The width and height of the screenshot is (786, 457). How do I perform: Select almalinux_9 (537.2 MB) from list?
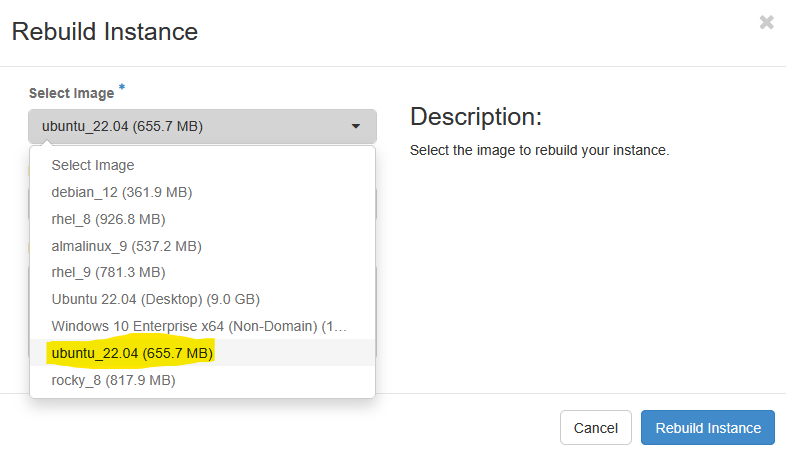(x=203, y=247)
